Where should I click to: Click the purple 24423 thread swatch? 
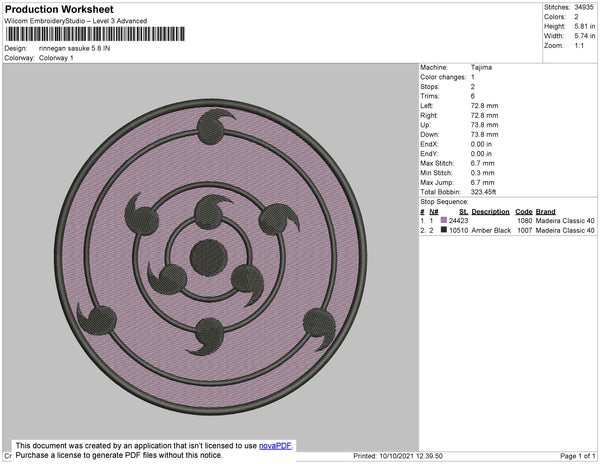[444, 220]
